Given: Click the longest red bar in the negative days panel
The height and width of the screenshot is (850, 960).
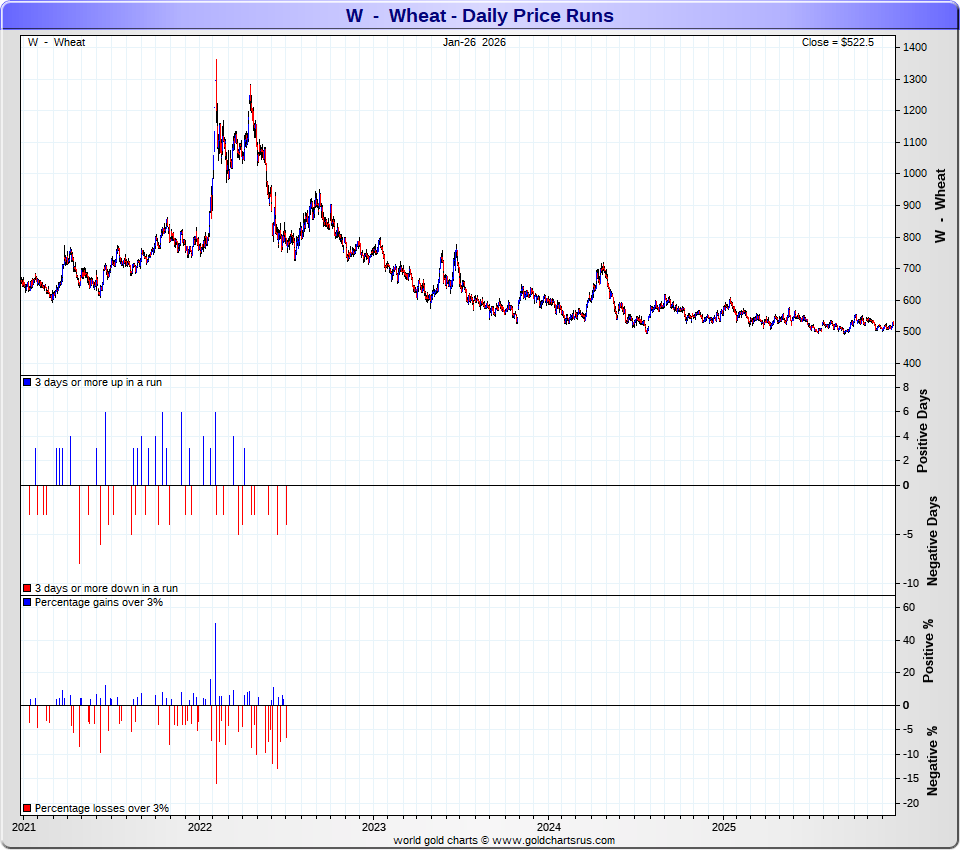Looking at the screenshot, I should pyautogui.click(x=80, y=524).
